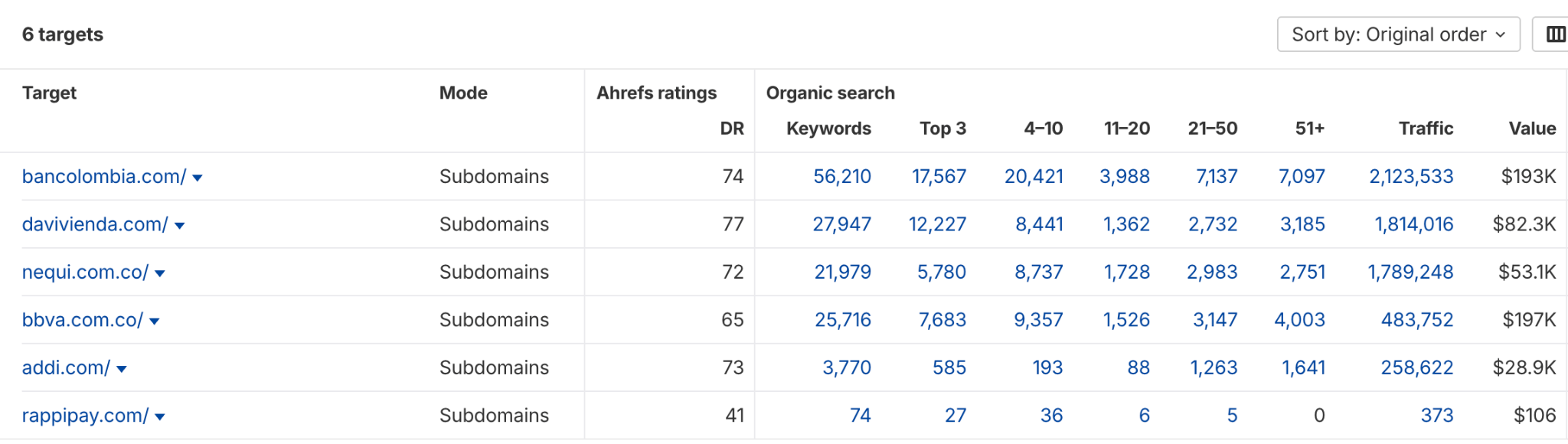Expand the davivienda.com/ caret menu
Image resolution: width=1568 pixels, height=444 pixels.
(x=179, y=225)
